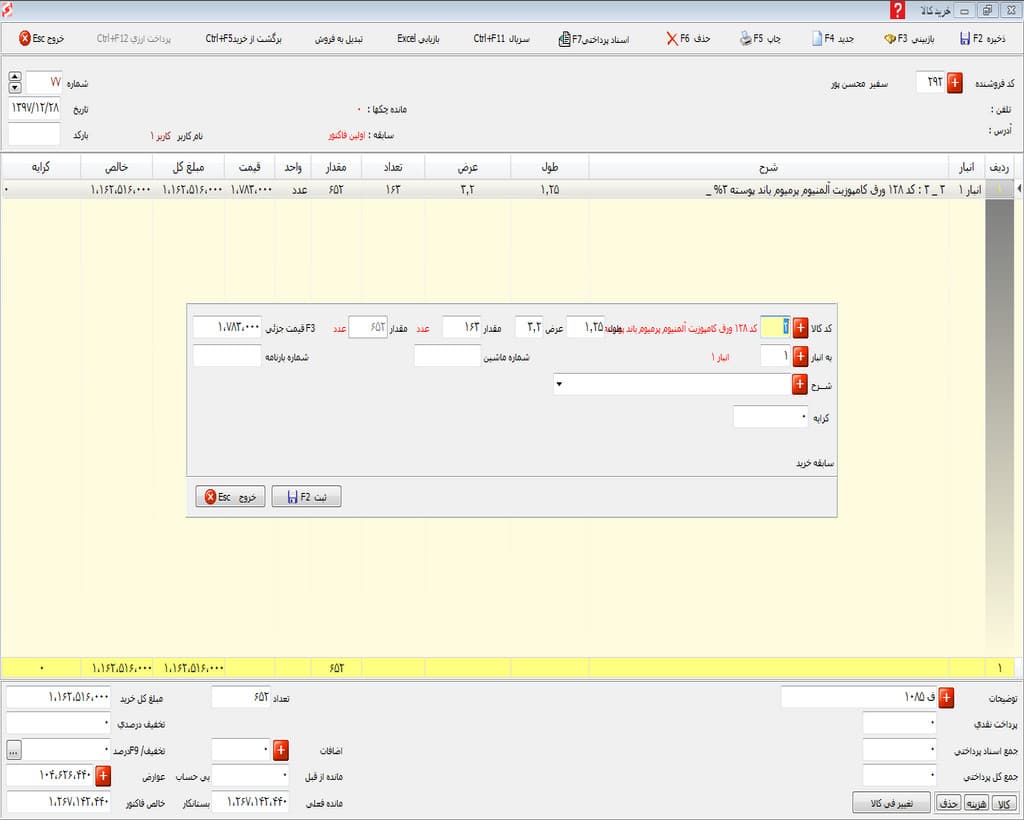Click the plus button next to توضیحات
Image resolution: width=1024 pixels, height=820 pixels.
click(946, 698)
